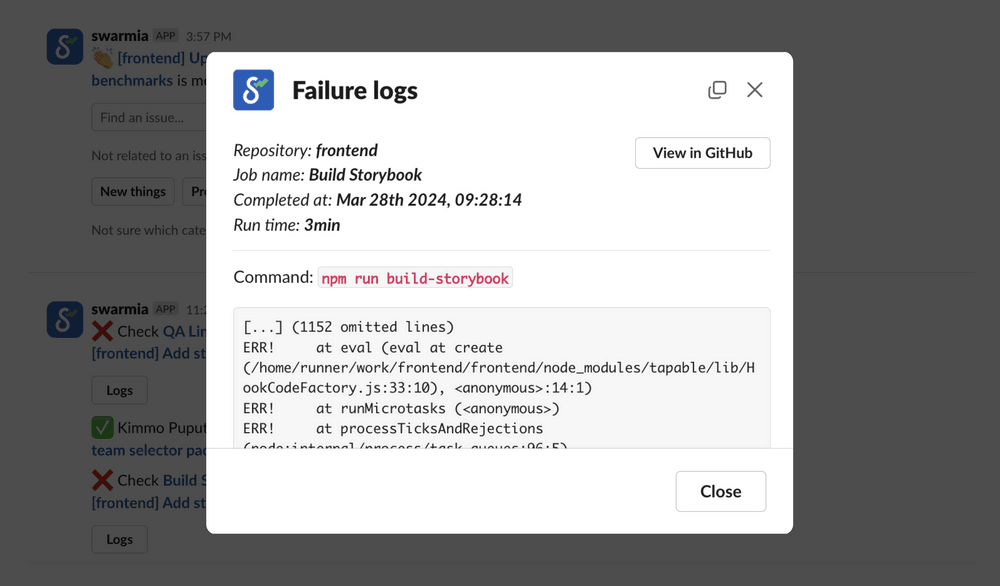Screen dimensions: 1000x586
Task: Open the View in GitHub button
Action: coord(702,153)
